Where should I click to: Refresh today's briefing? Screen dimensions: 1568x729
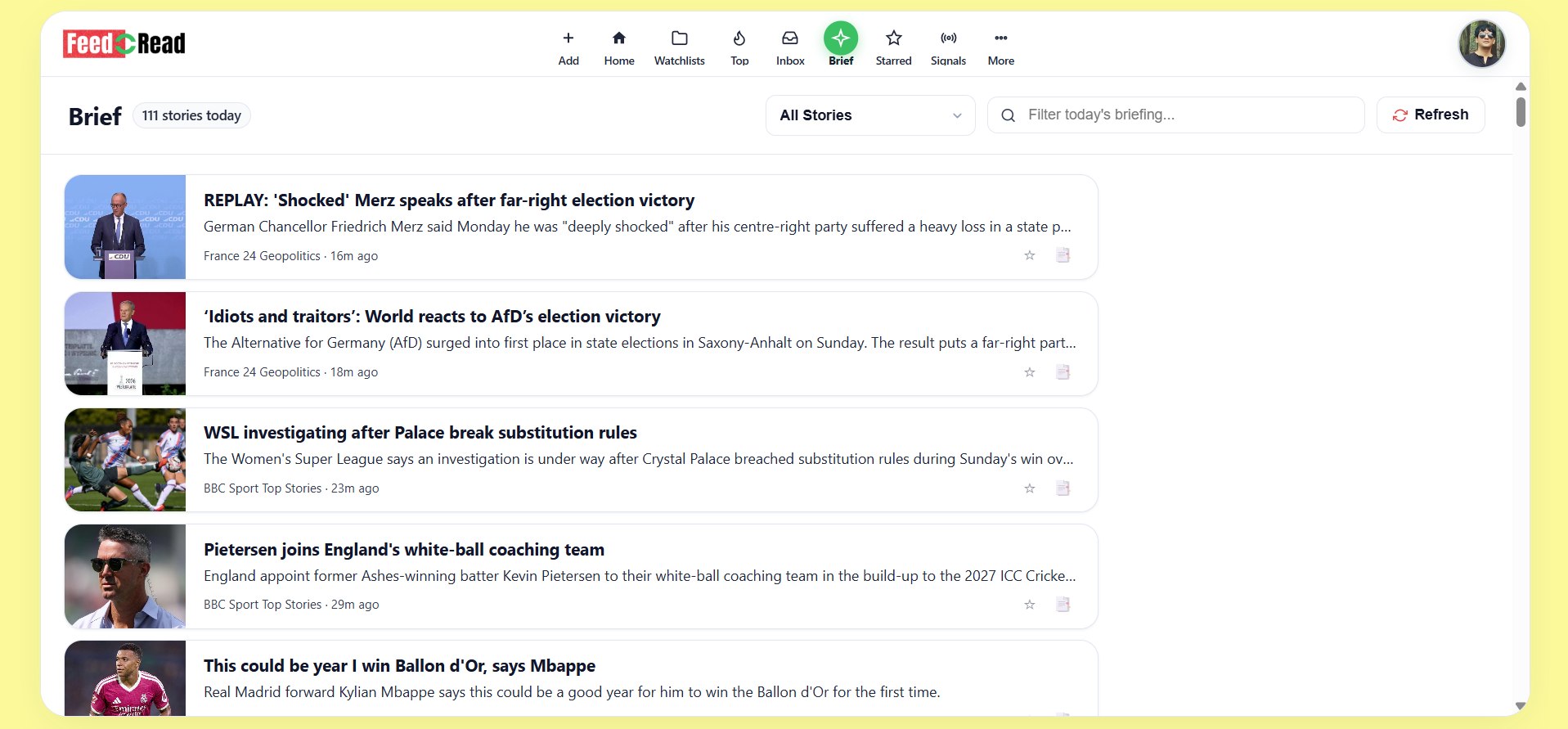pos(1431,115)
